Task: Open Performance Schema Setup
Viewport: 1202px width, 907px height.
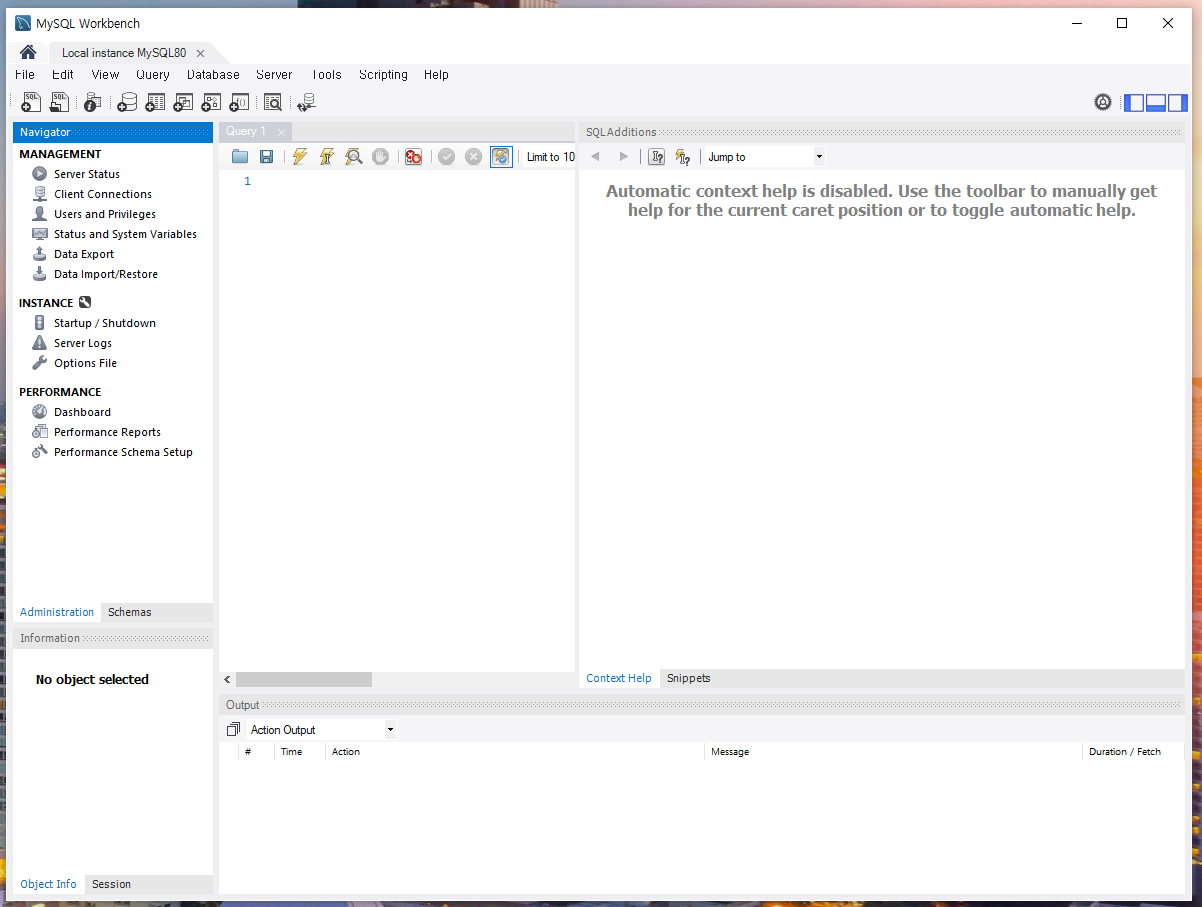Action: coord(123,452)
